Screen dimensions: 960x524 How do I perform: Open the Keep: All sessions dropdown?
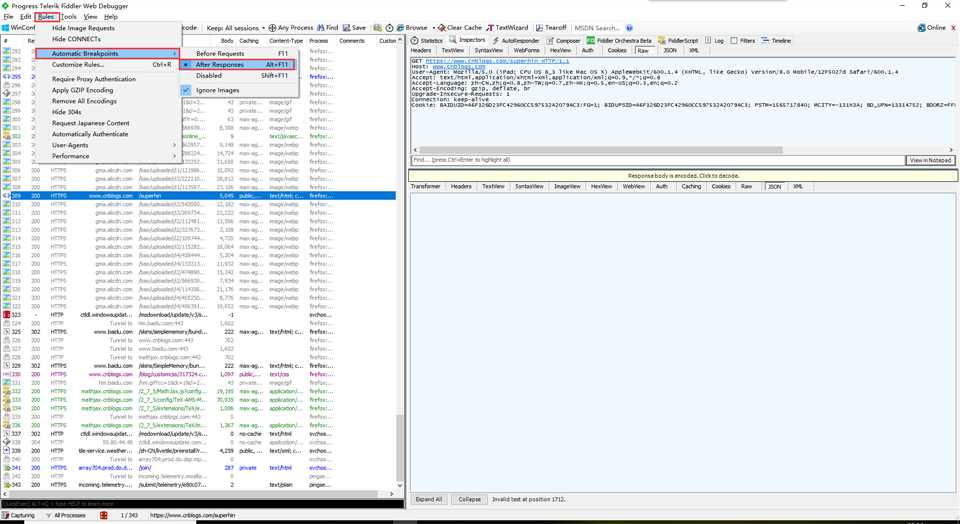(236, 28)
